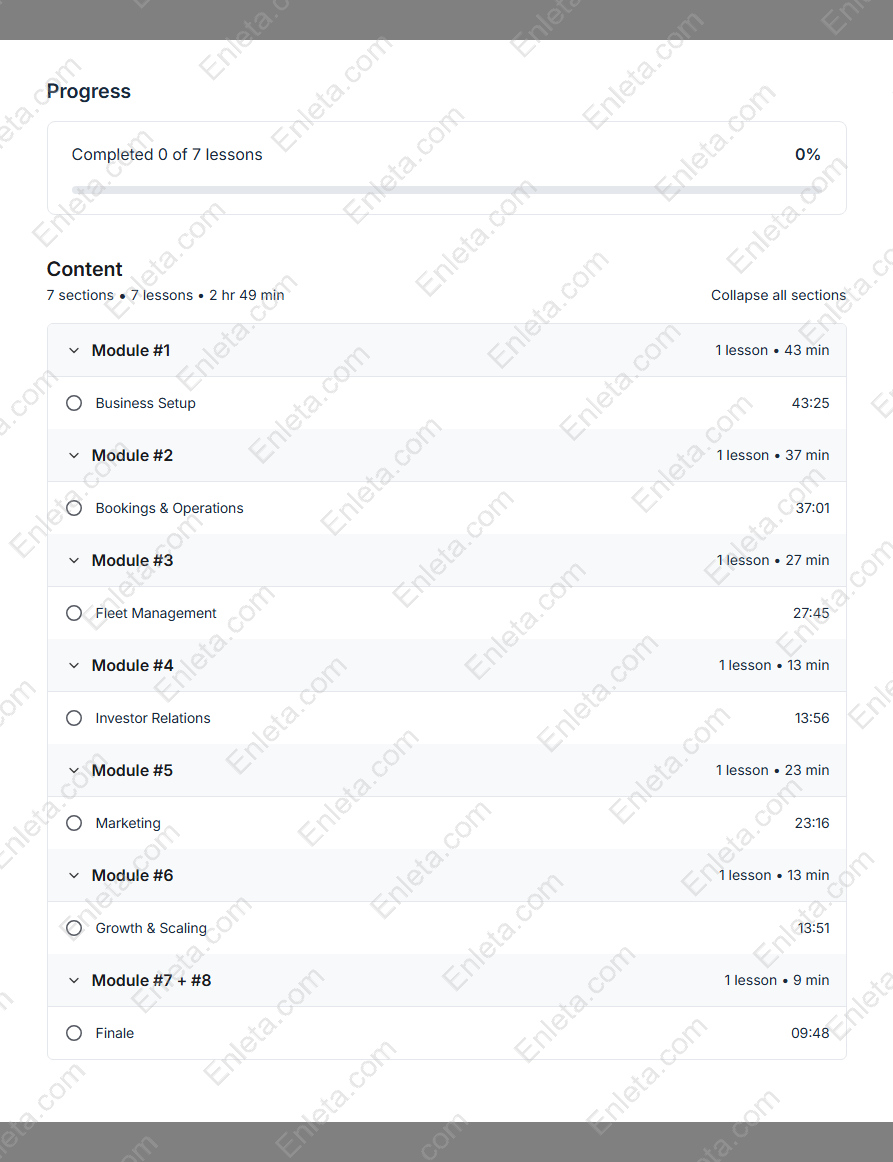Check off the Finale lesson
Screen dimensions: 893x1162
[74, 1032]
